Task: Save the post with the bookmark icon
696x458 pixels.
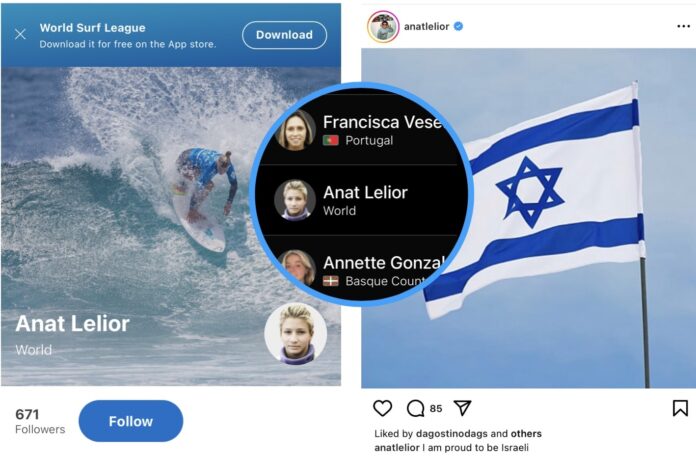Action: click(x=680, y=408)
